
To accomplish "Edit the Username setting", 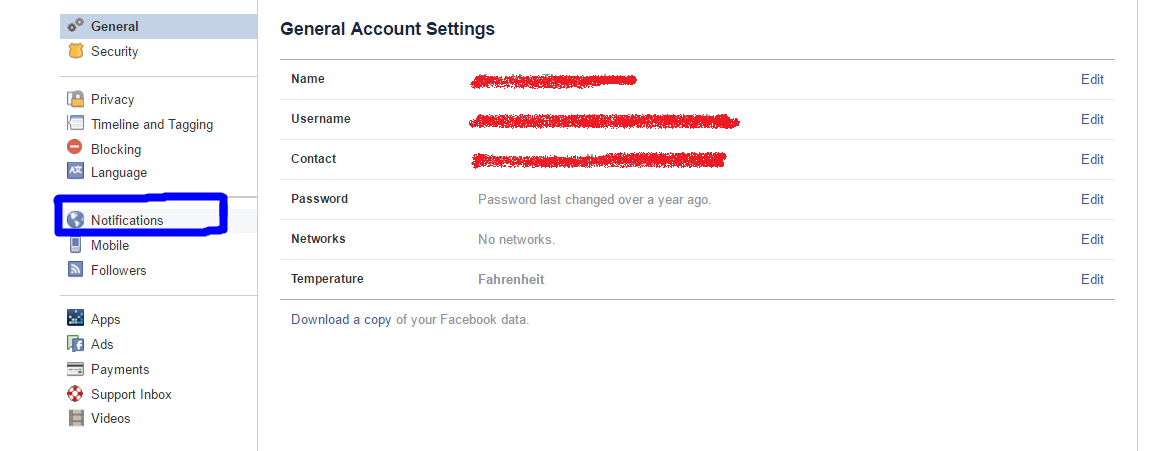I will click(x=1092, y=119).
